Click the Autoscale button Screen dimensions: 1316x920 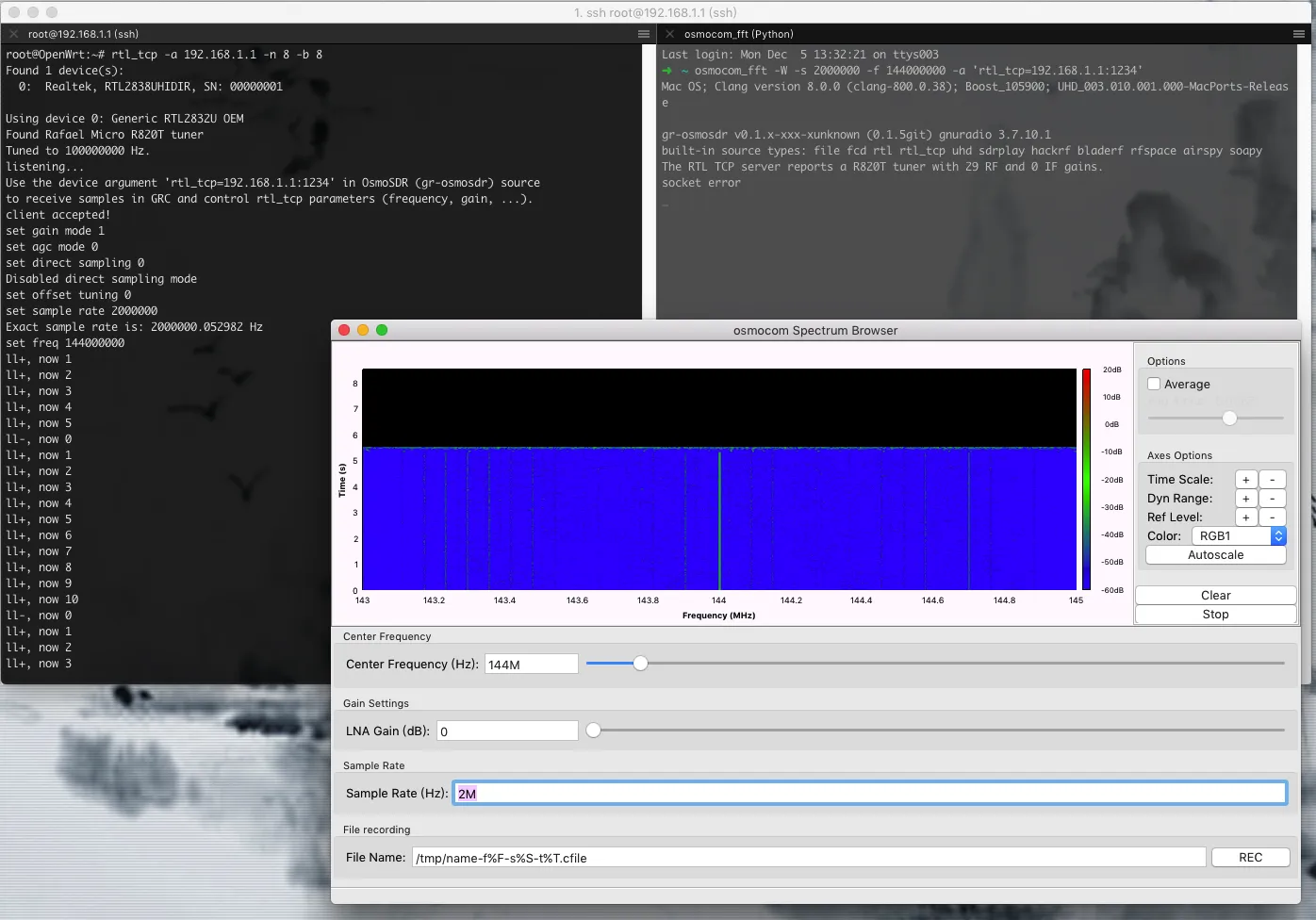pos(1216,555)
